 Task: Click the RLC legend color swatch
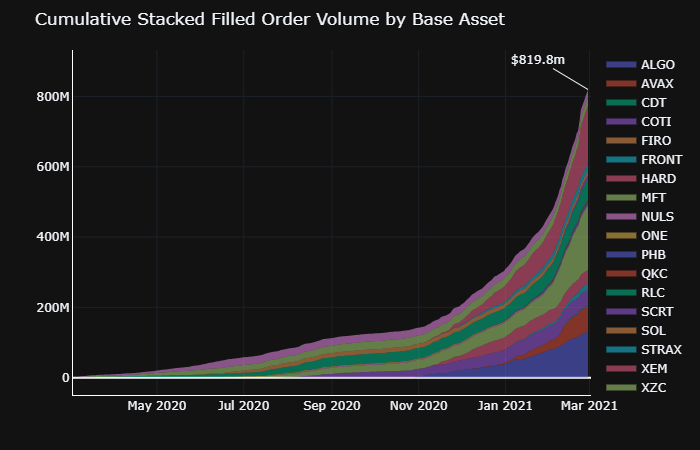621,293
